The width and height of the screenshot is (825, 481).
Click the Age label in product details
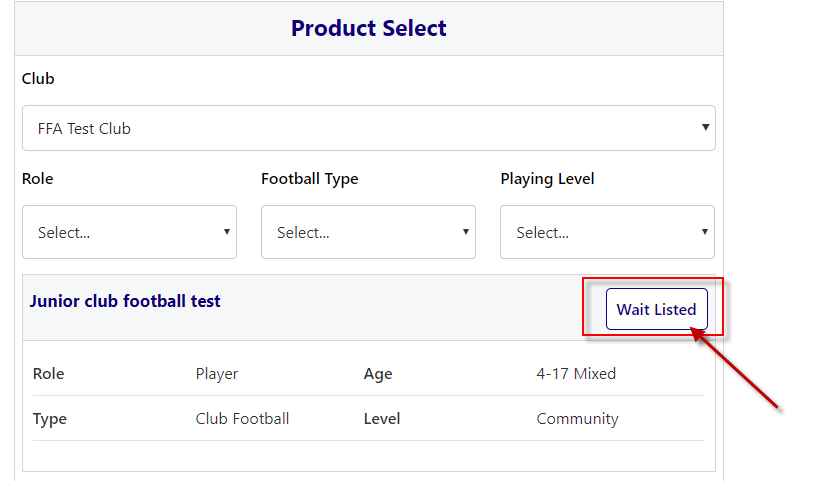[x=378, y=374]
